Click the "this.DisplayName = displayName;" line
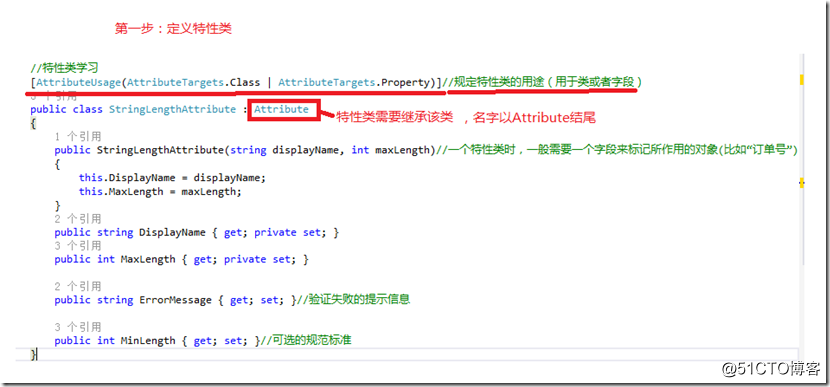The height and width of the screenshot is (387, 830). coord(172,177)
